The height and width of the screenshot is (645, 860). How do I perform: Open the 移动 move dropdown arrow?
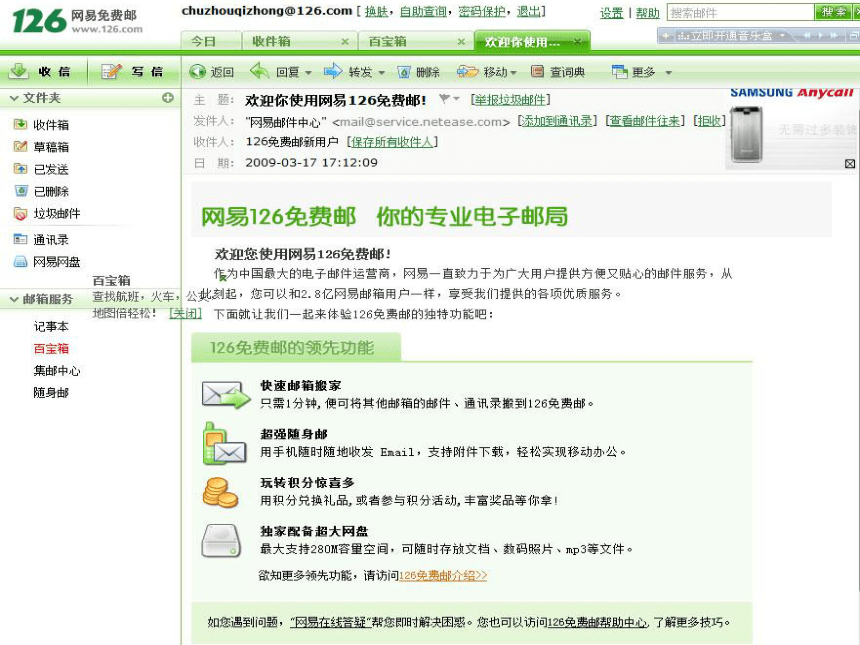pos(513,72)
